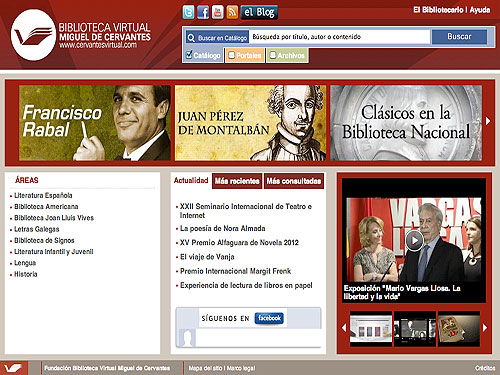
Task: Show previous video thumbnails with left arrow
Action: pos(344,328)
